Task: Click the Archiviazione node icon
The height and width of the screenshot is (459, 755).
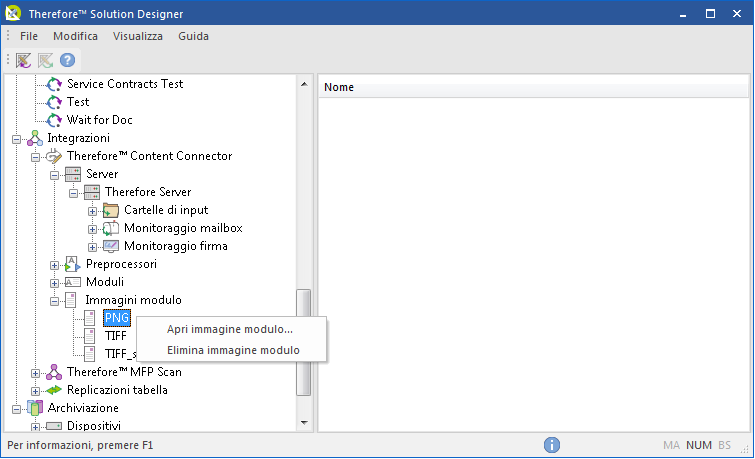Action: pos(35,408)
